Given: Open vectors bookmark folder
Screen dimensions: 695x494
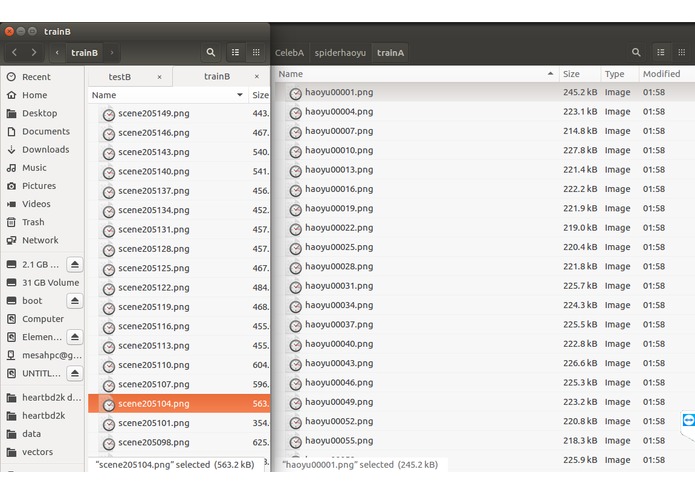Looking at the screenshot, I should (42, 452).
